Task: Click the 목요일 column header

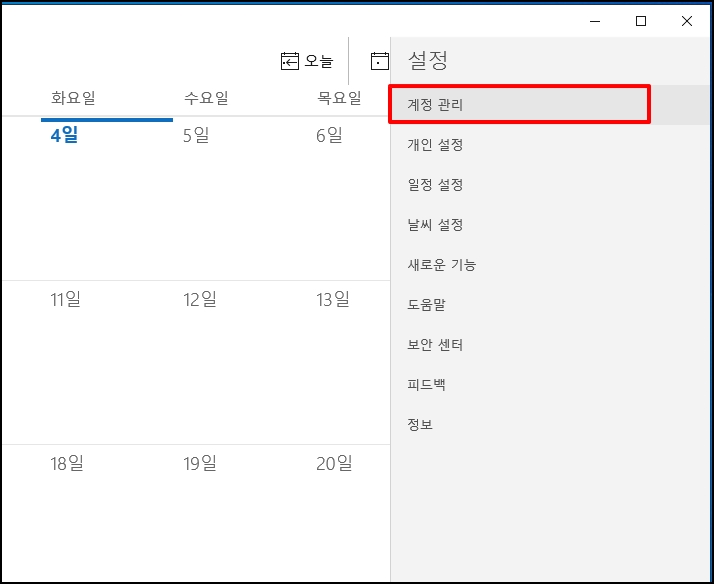Action: [339, 97]
